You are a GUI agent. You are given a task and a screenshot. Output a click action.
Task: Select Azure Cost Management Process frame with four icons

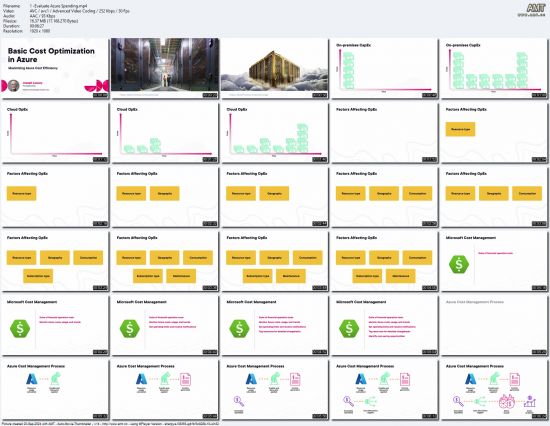tap(275, 390)
